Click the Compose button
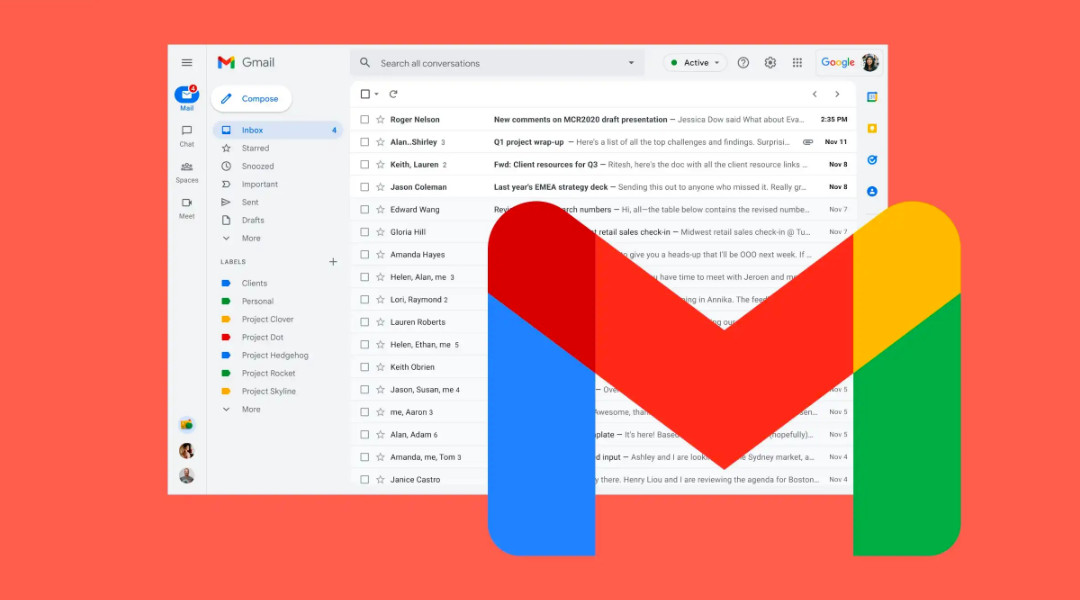Viewport: 1080px width, 600px height. tap(250, 98)
